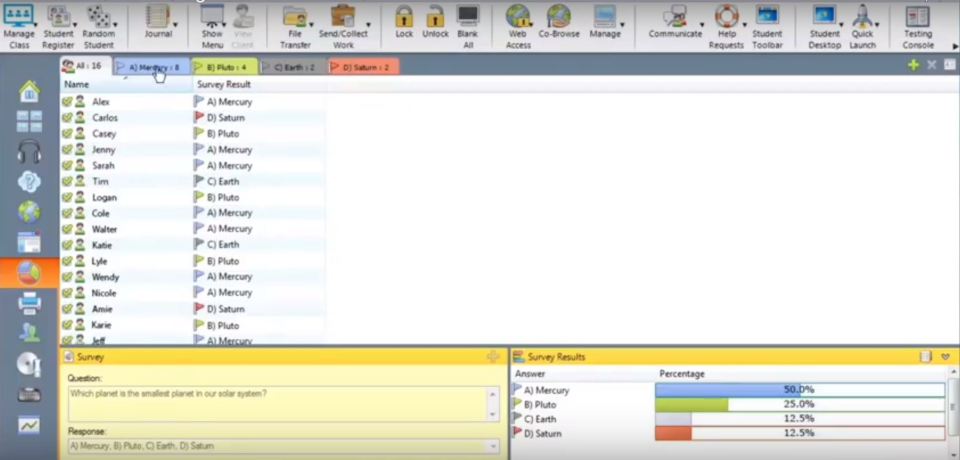Open the Manage Class toolbar button
The image size is (960, 460).
click(19, 26)
